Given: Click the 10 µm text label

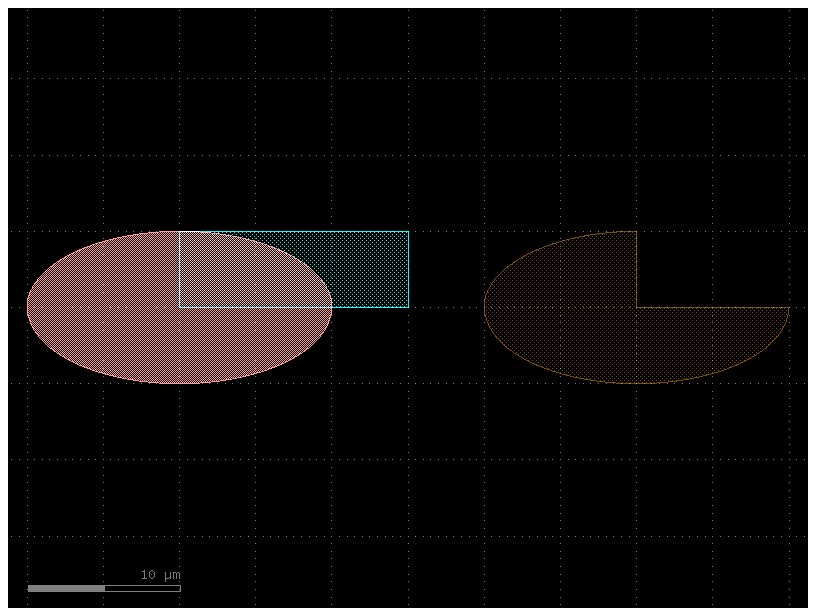Looking at the screenshot, I should 160,575.
